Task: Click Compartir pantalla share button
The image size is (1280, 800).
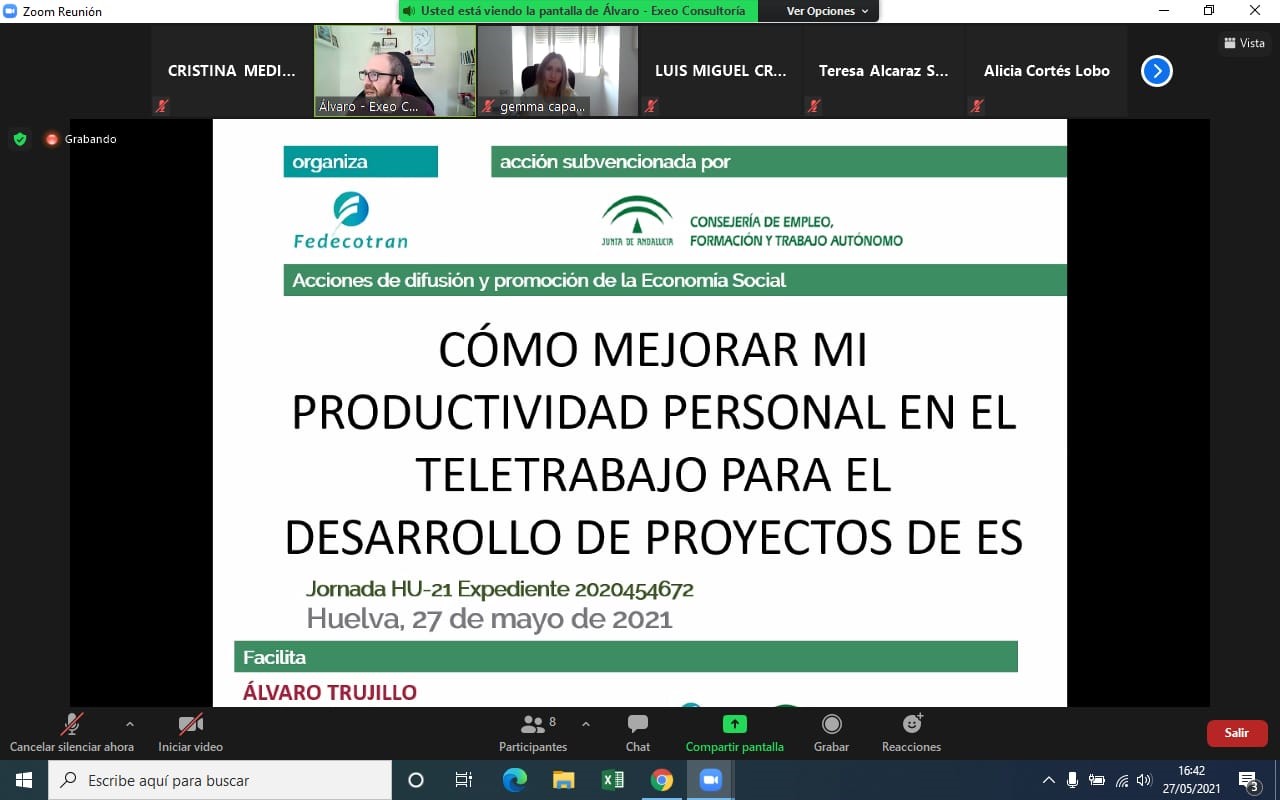Action: click(x=735, y=732)
